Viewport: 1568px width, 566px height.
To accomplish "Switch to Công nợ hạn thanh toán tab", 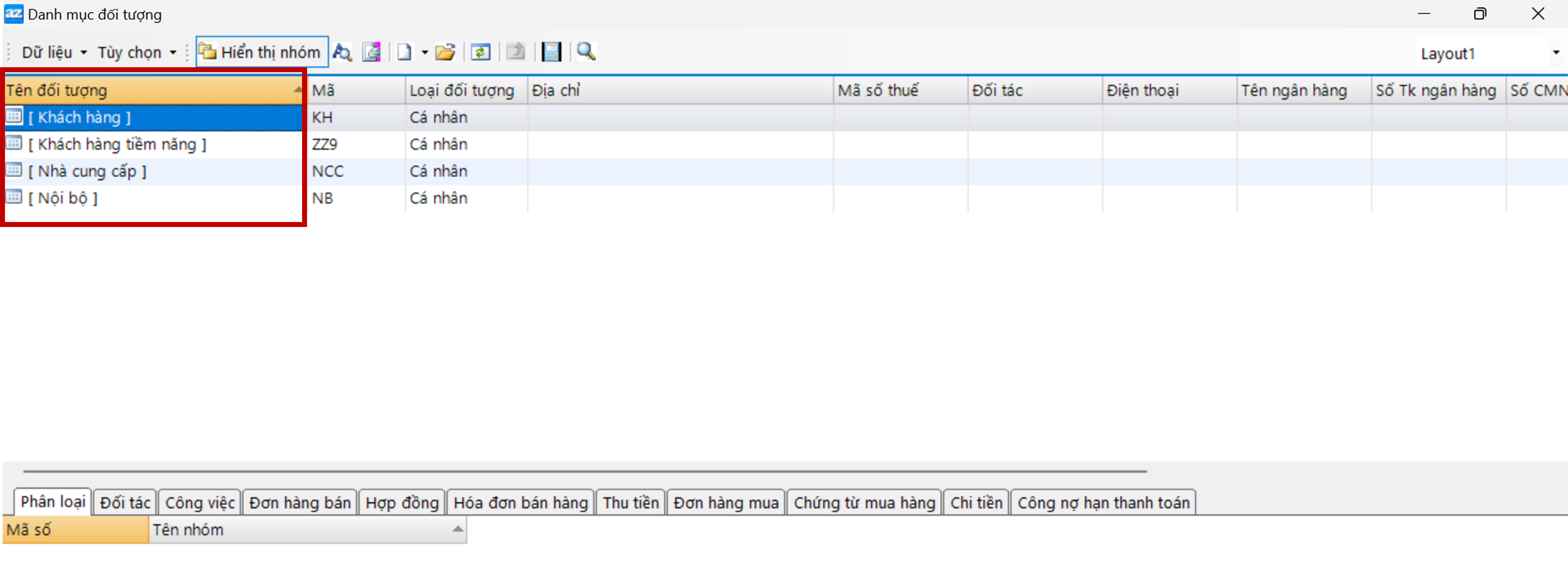I will pyautogui.click(x=1103, y=503).
